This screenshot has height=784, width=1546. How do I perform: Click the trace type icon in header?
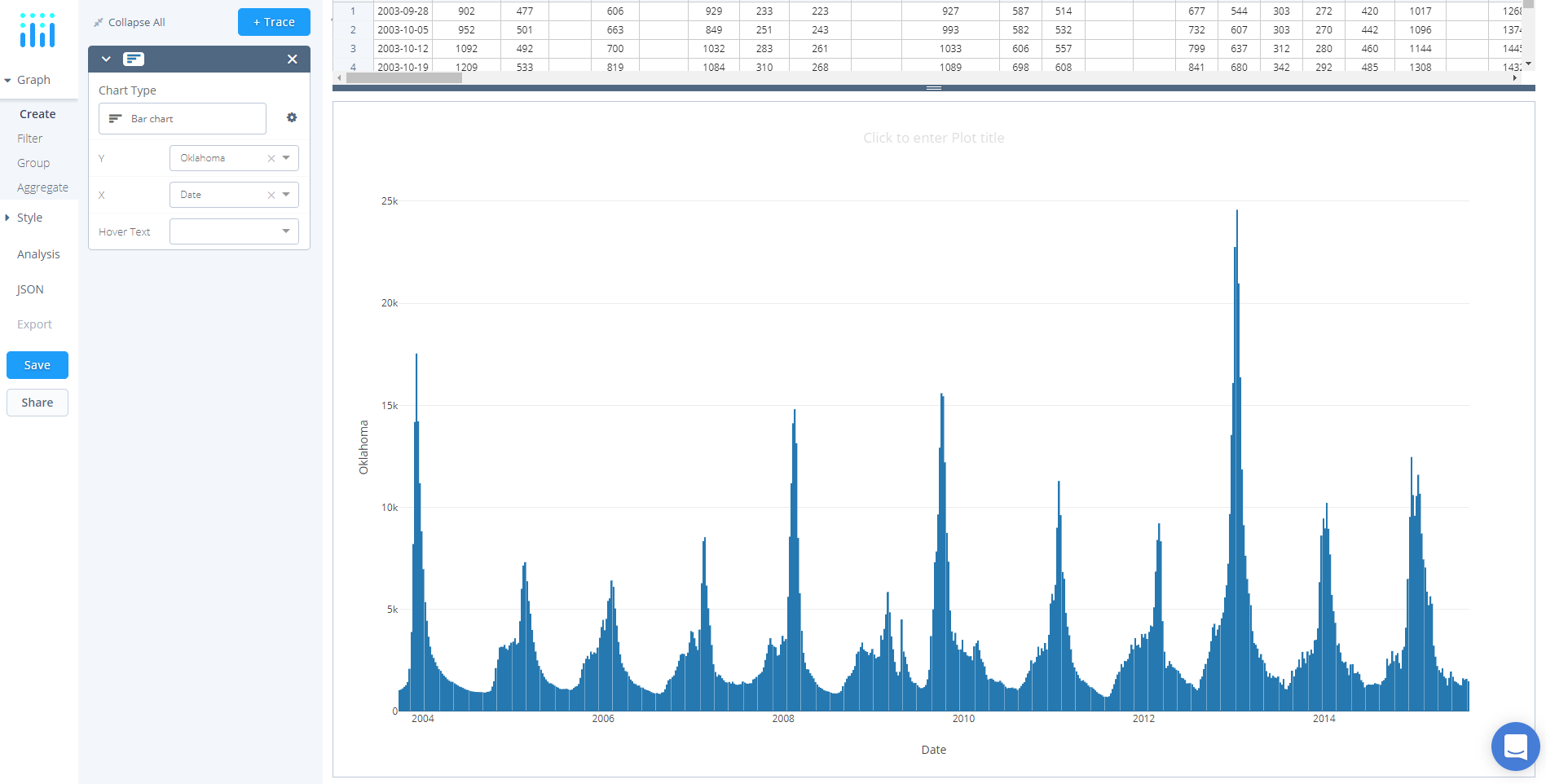click(x=134, y=59)
